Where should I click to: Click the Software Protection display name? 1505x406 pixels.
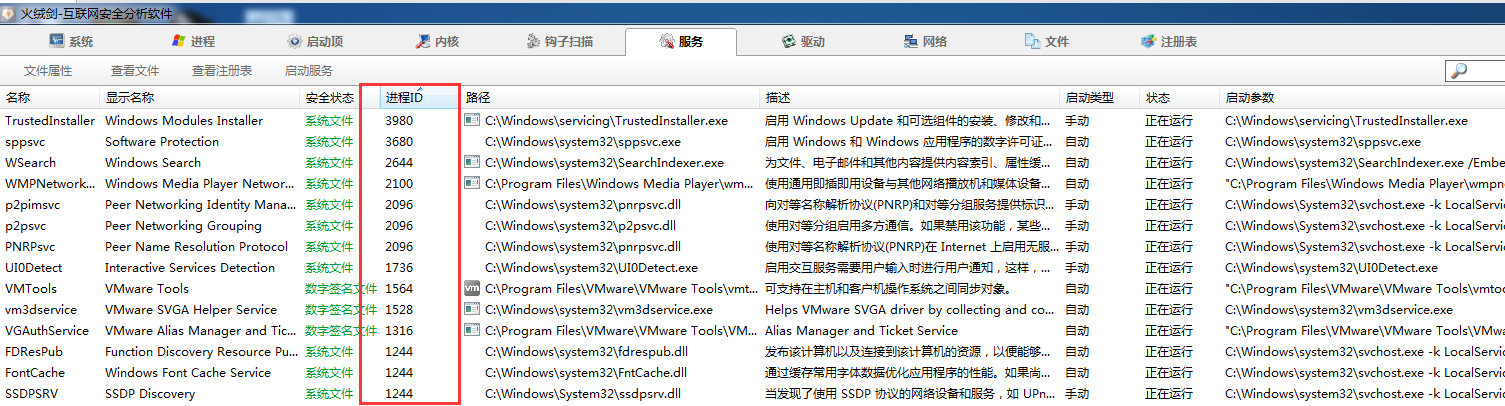click(x=162, y=141)
